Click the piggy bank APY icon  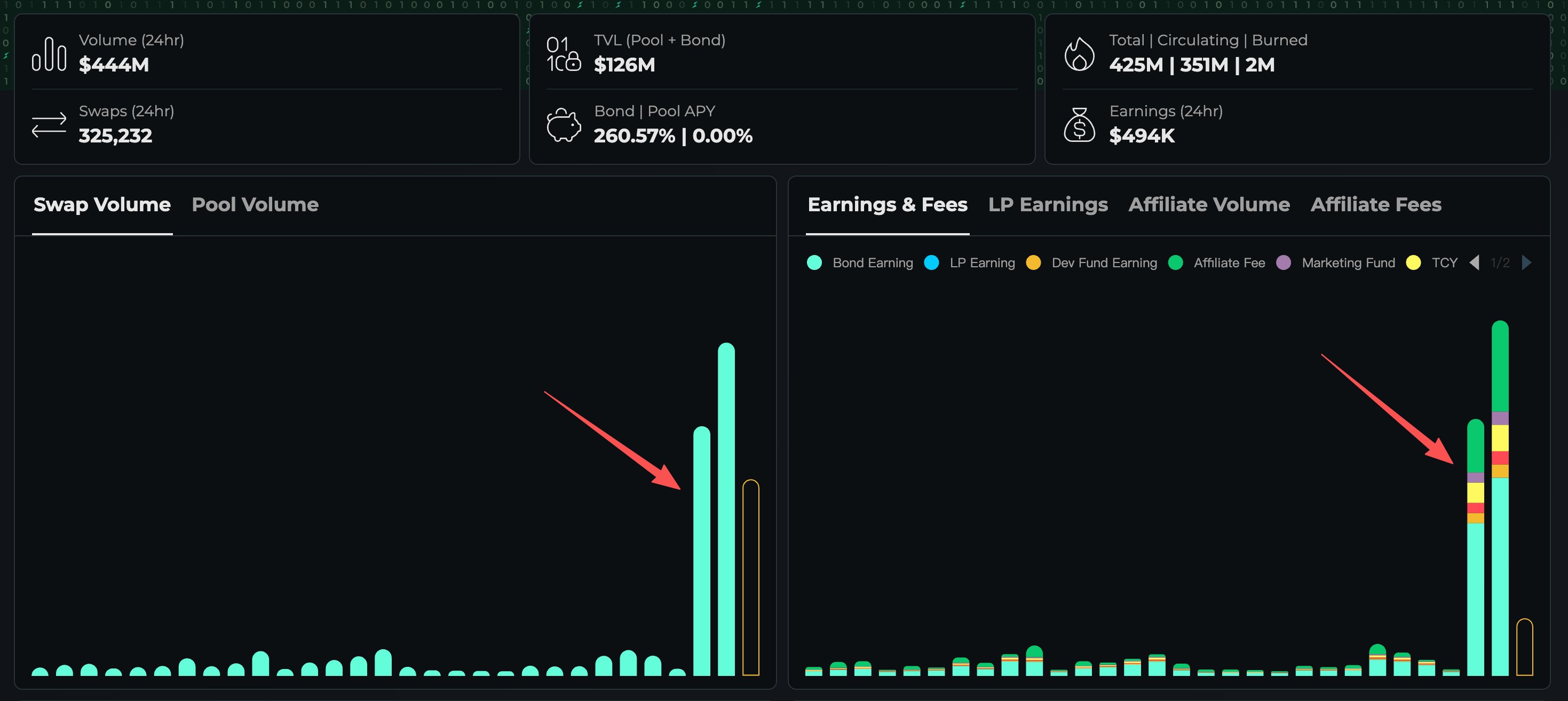click(564, 125)
